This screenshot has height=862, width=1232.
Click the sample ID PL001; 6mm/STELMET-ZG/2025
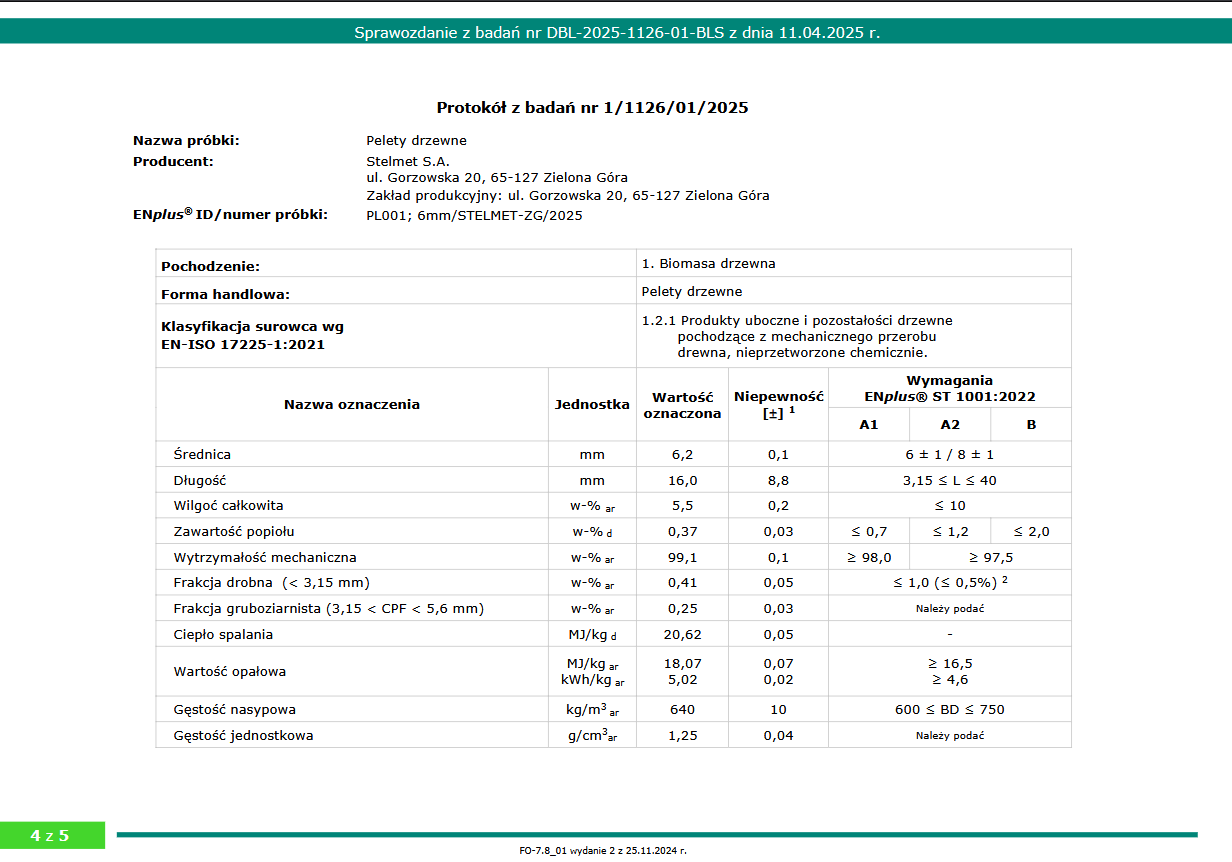click(x=474, y=215)
